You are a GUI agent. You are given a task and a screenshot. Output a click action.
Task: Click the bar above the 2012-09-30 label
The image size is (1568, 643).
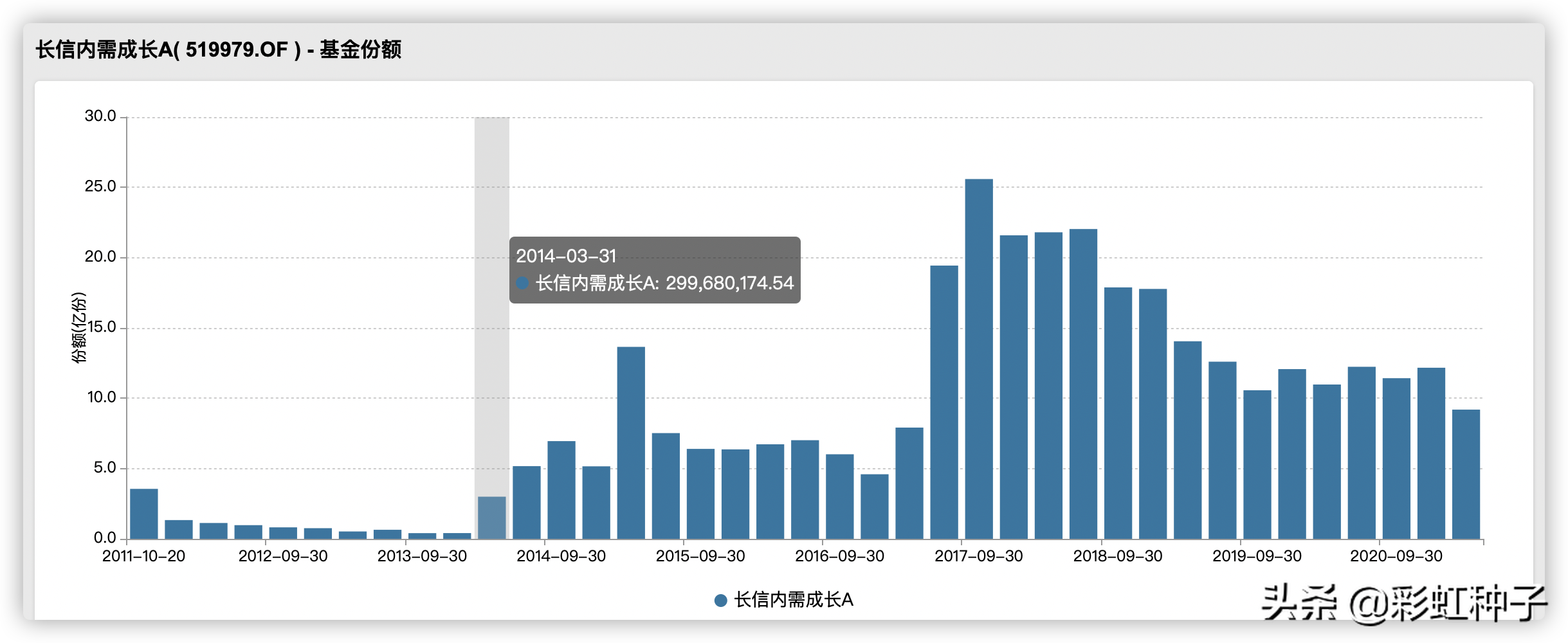click(x=283, y=533)
